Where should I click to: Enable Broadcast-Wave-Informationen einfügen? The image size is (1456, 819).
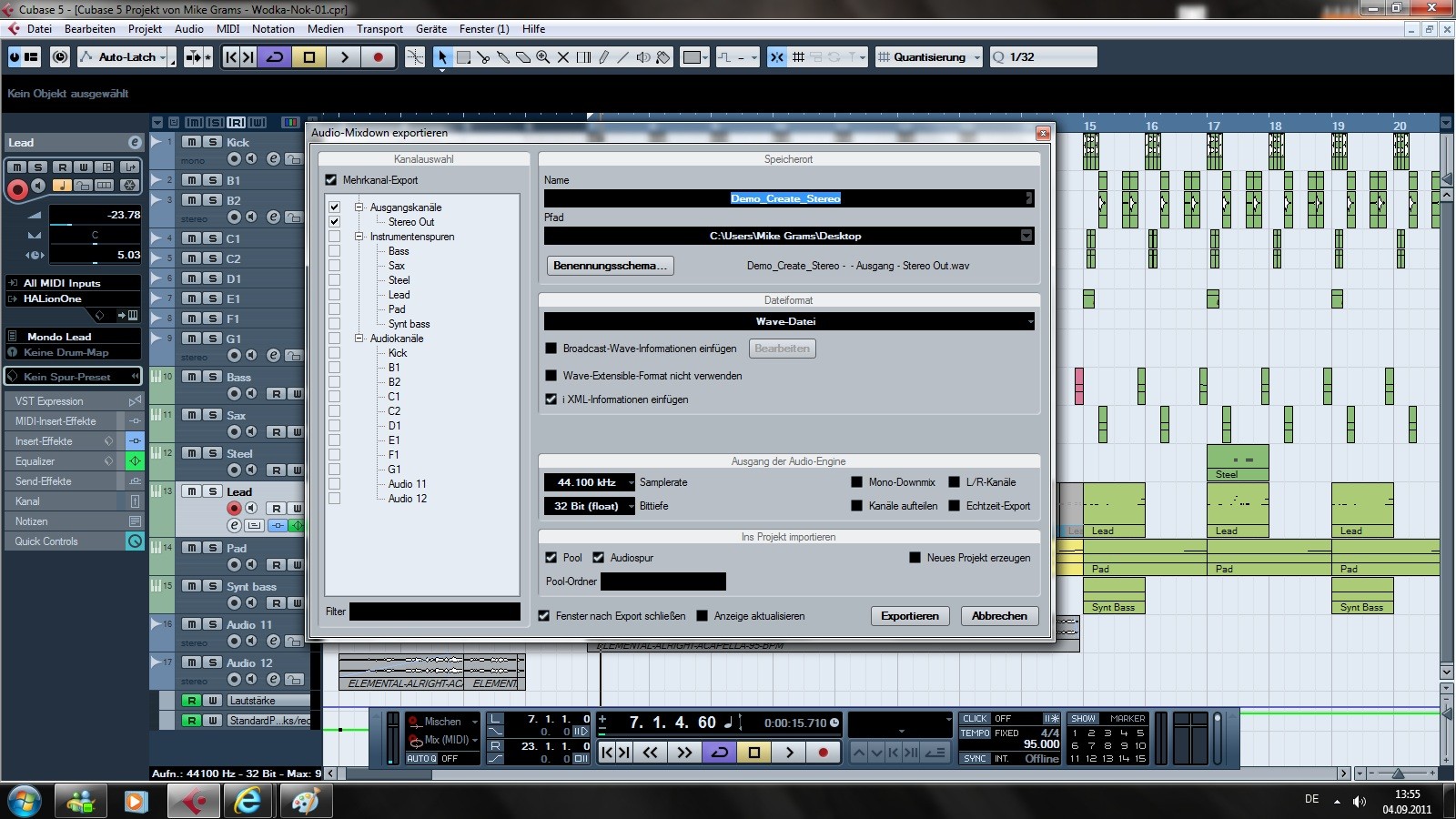click(x=551, y=349)
